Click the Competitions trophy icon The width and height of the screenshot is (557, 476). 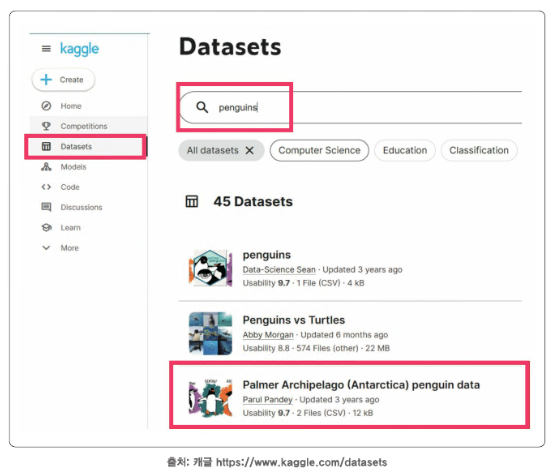(x=46, y=126)
